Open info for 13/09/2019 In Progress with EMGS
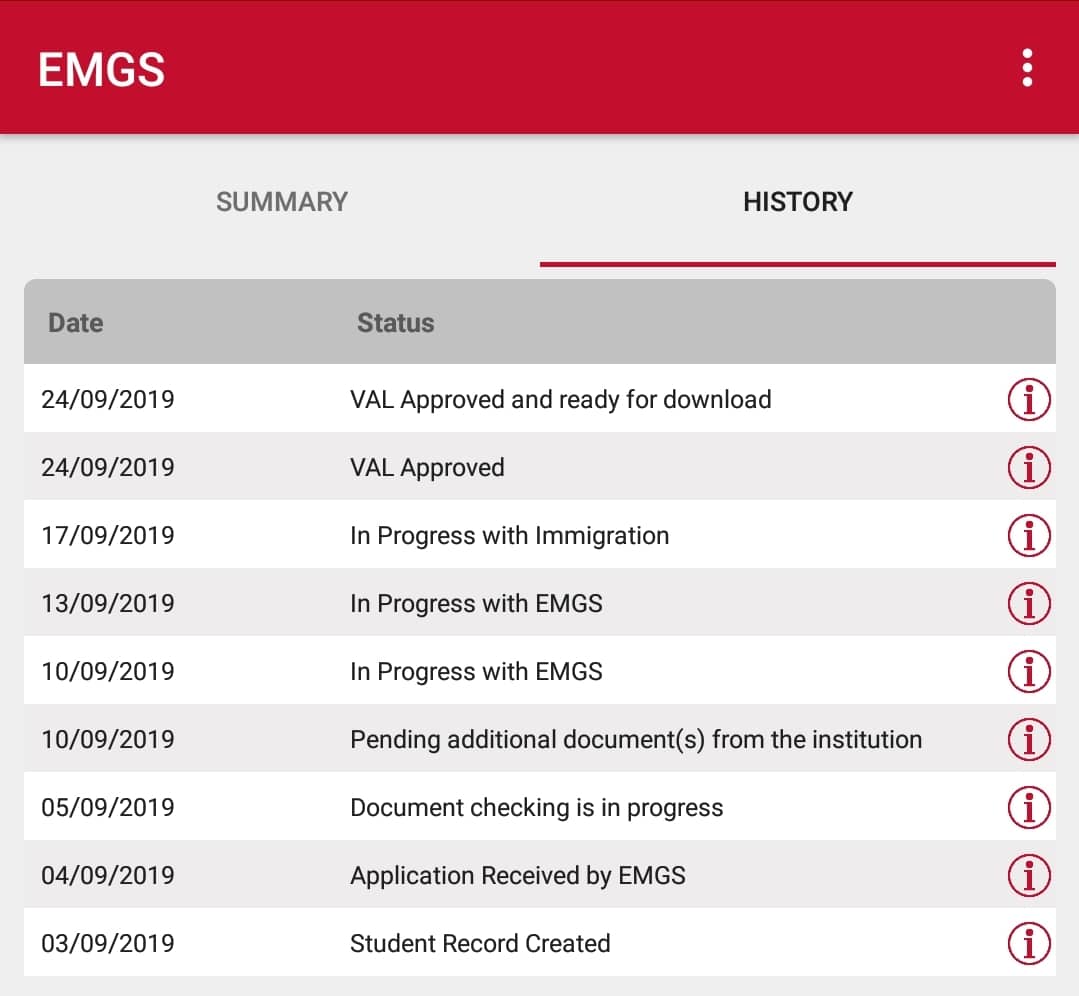 [x=1028, y=603]
